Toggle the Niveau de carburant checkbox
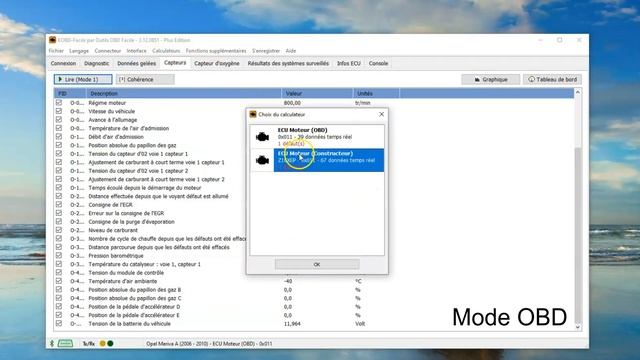Image resolution: width=640 pixels, height=360 pixels. tap(59, 230)
